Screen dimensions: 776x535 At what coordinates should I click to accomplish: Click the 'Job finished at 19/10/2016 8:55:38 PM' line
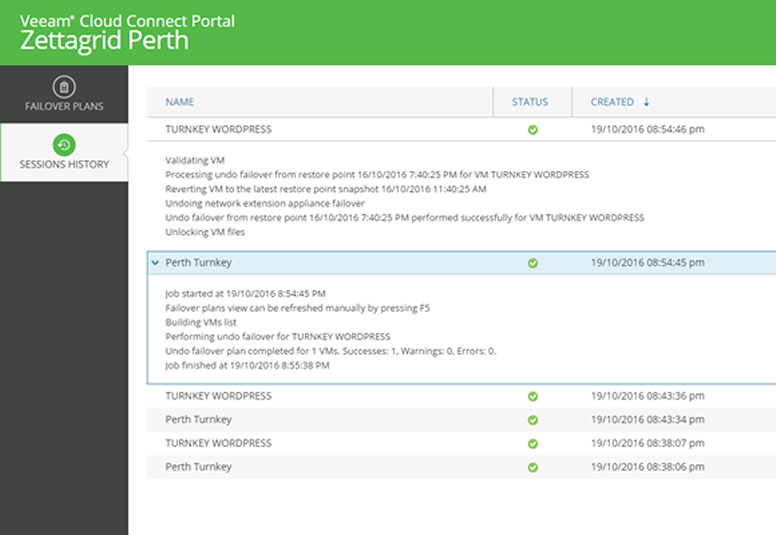coord(247,365)
